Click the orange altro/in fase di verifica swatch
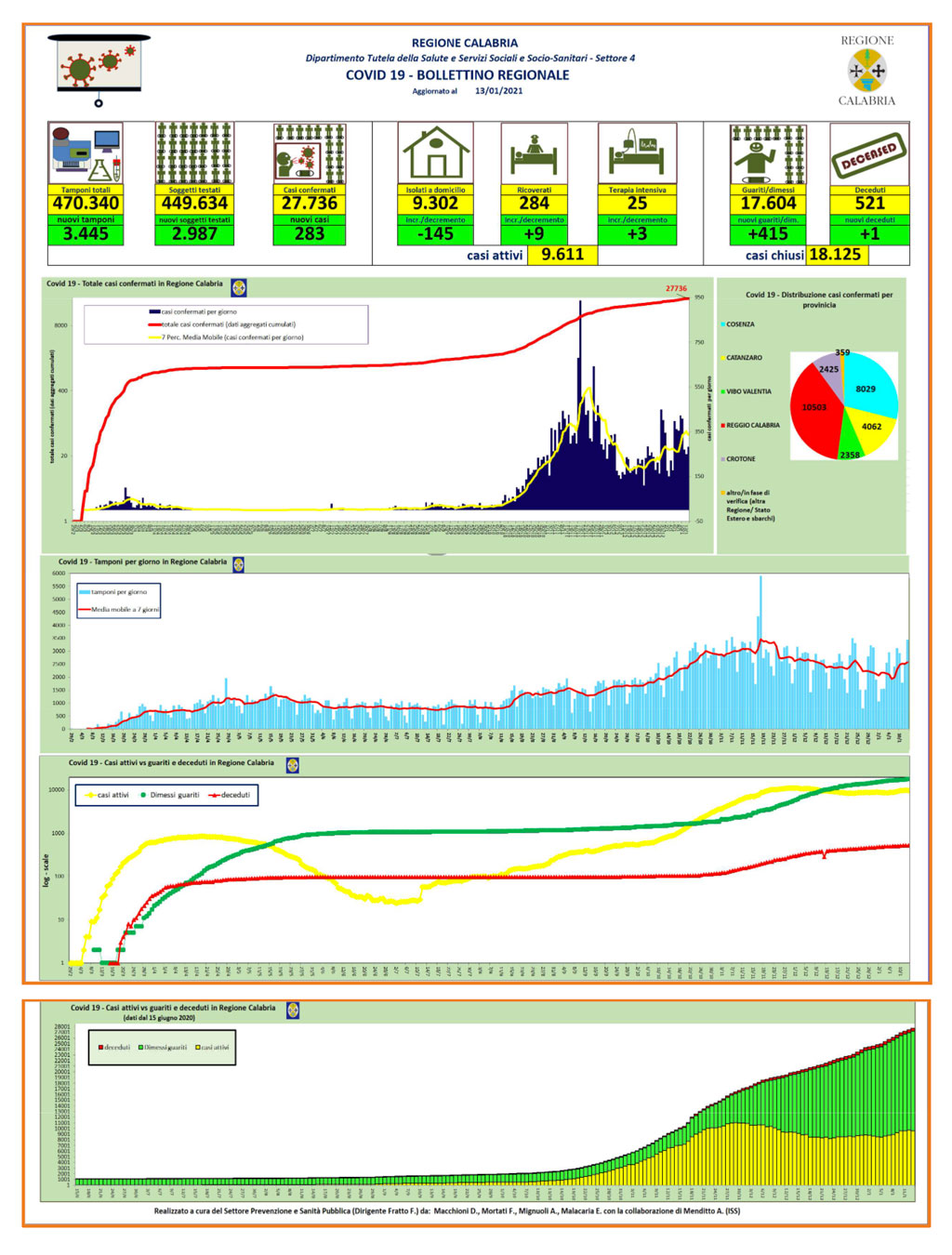This screenshot has height=1255, width=952. [722, 493]
